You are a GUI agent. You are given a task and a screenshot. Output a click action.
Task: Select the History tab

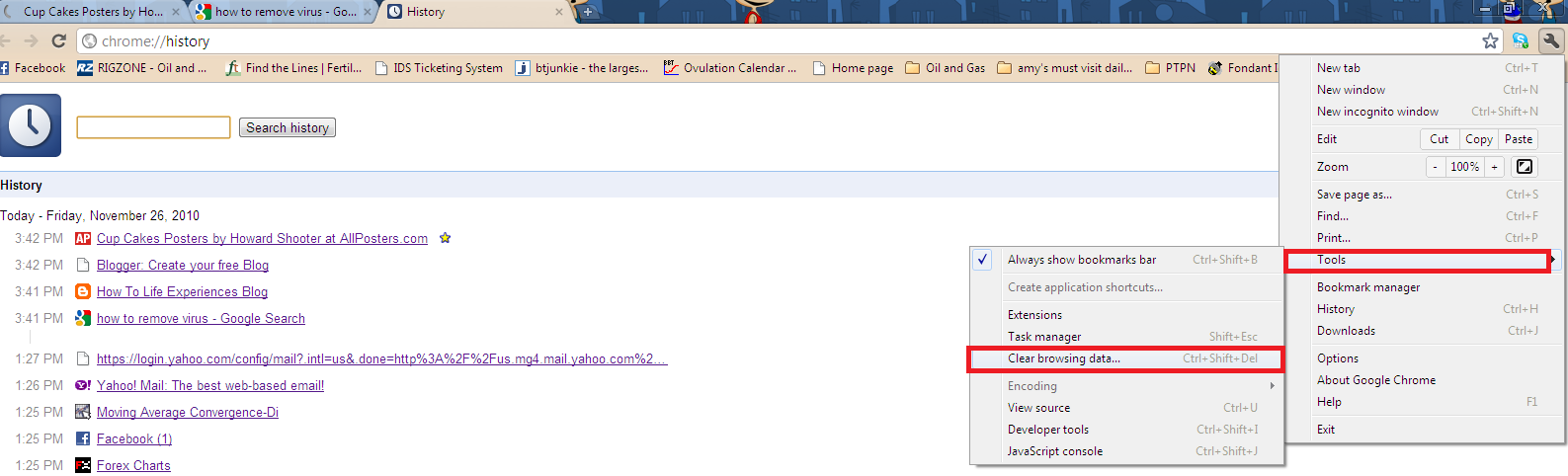click(472, 12)
